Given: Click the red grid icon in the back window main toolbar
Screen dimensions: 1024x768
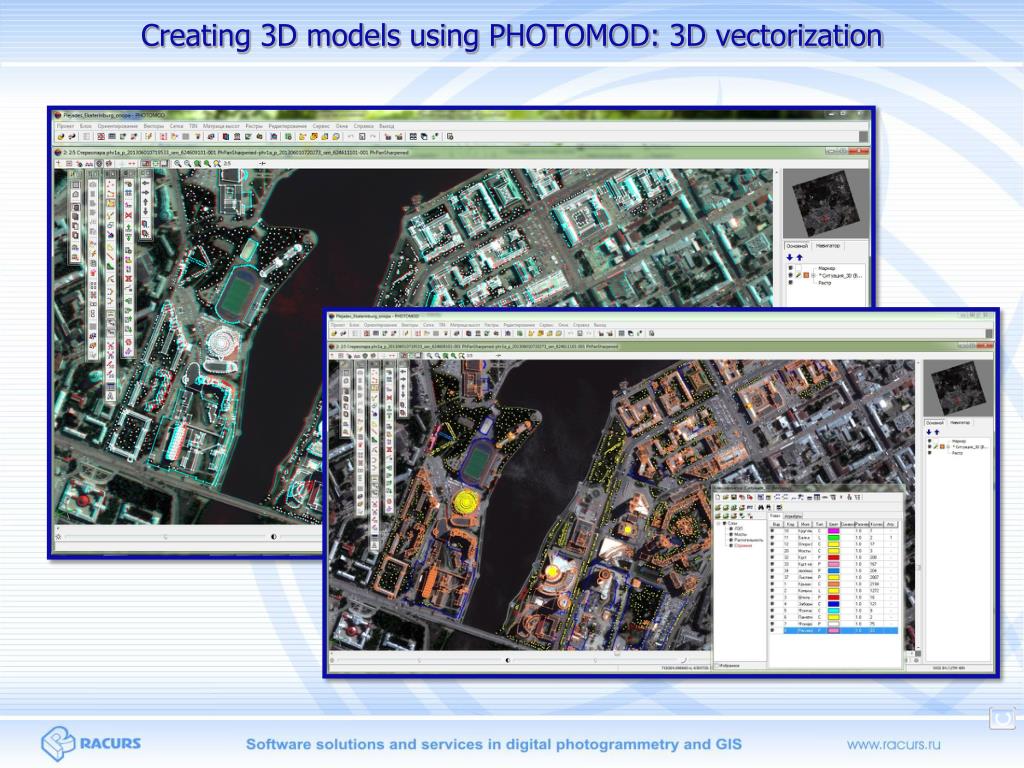Looking at the screenshot, I should 101,136.
